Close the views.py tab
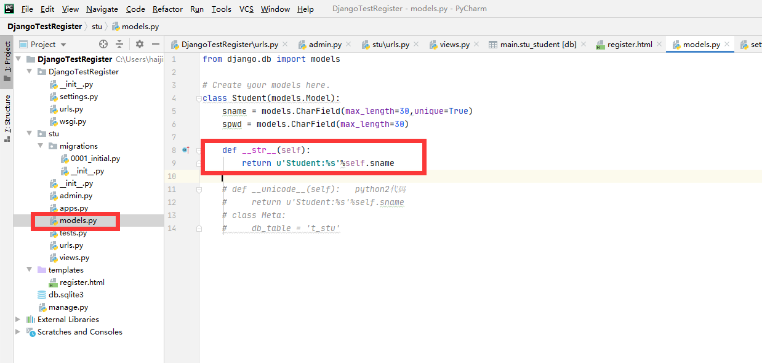762x363 pixels. pos(475,44)
